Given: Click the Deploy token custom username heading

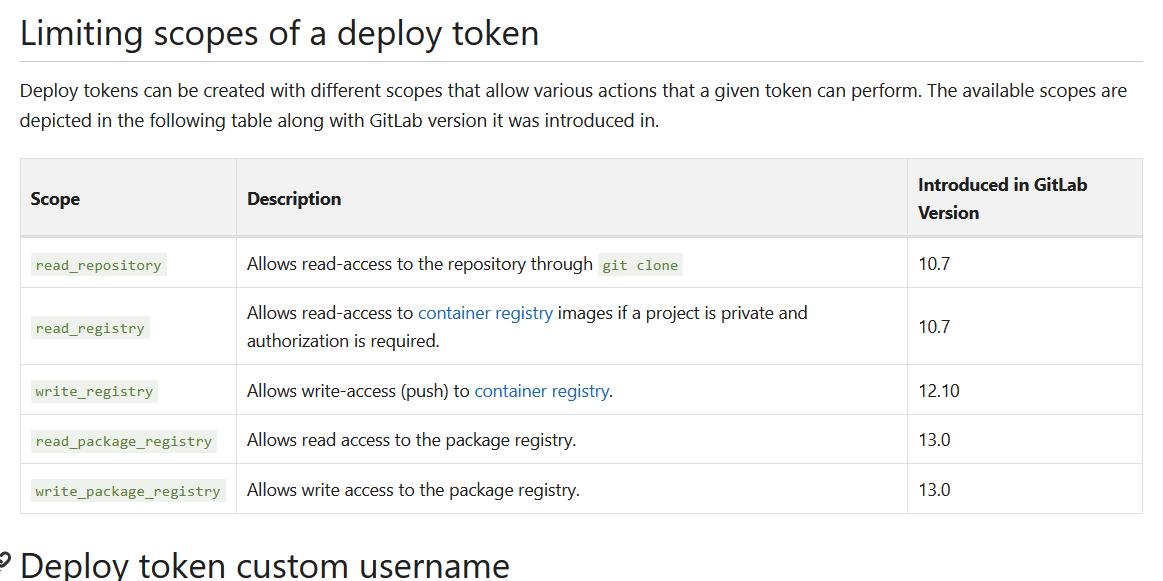Looking at the screenshot, I should tap(265, 565).
